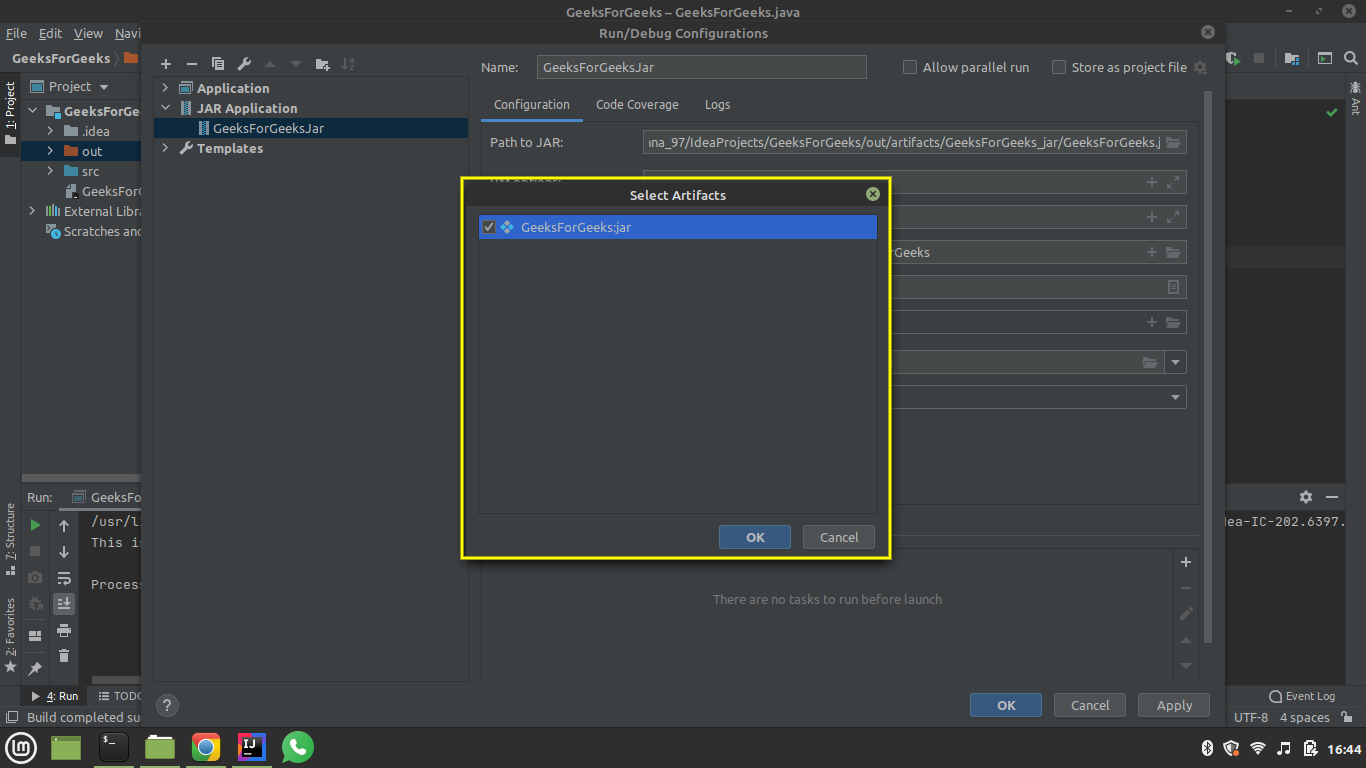Screen dimensions: 1366x768
Task: Expand the src folder
Action: click(51, 171)
